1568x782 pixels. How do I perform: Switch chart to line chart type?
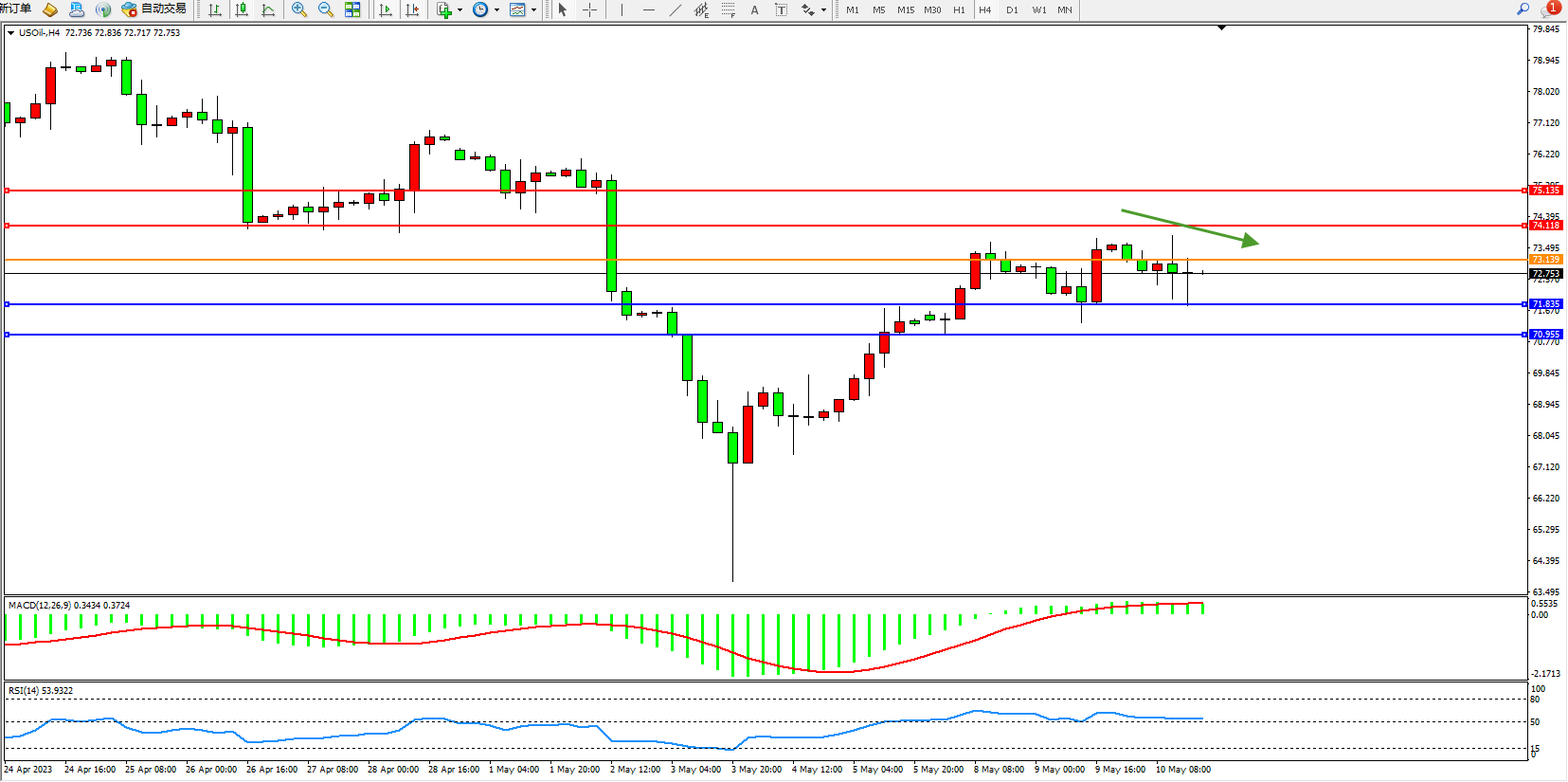269,9
